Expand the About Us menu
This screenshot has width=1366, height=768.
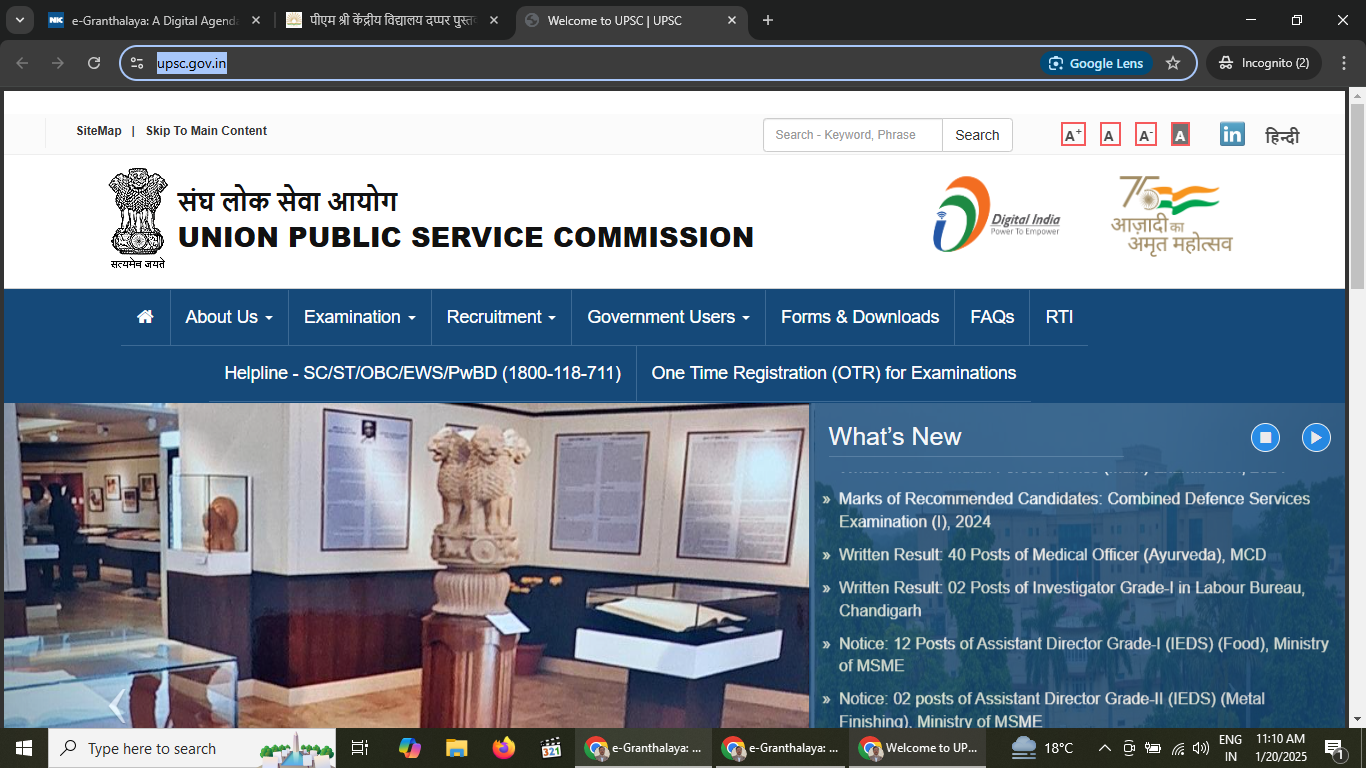(x=229, y=317)
